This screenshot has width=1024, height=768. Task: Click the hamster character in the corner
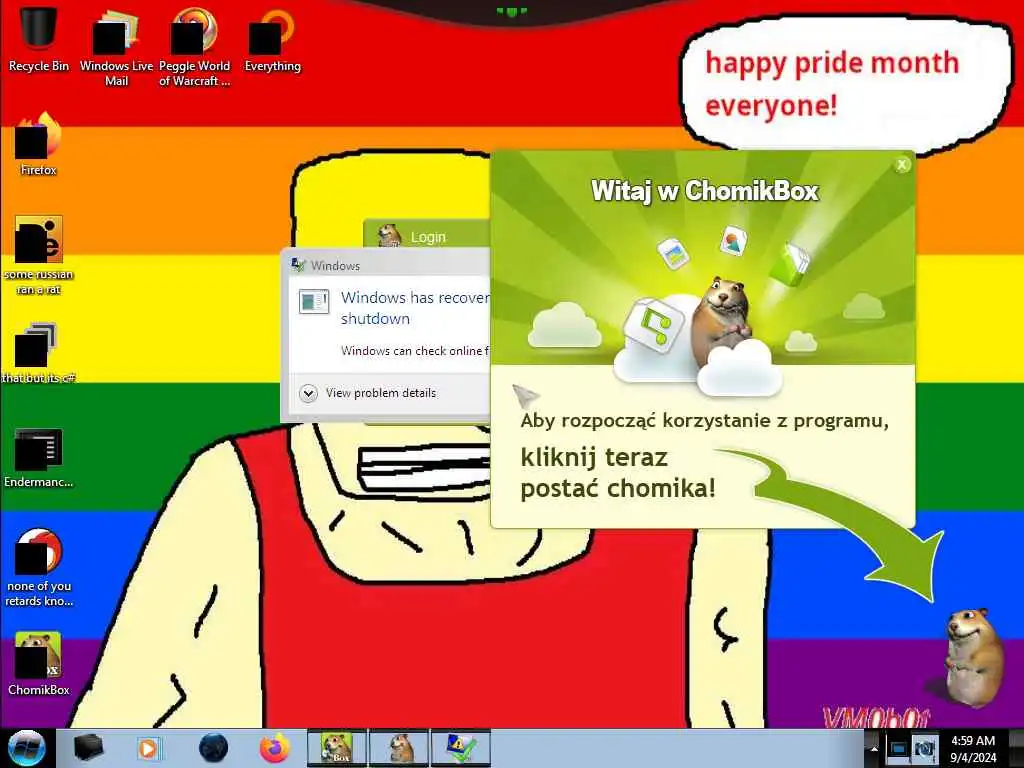[x=974, y=656]
